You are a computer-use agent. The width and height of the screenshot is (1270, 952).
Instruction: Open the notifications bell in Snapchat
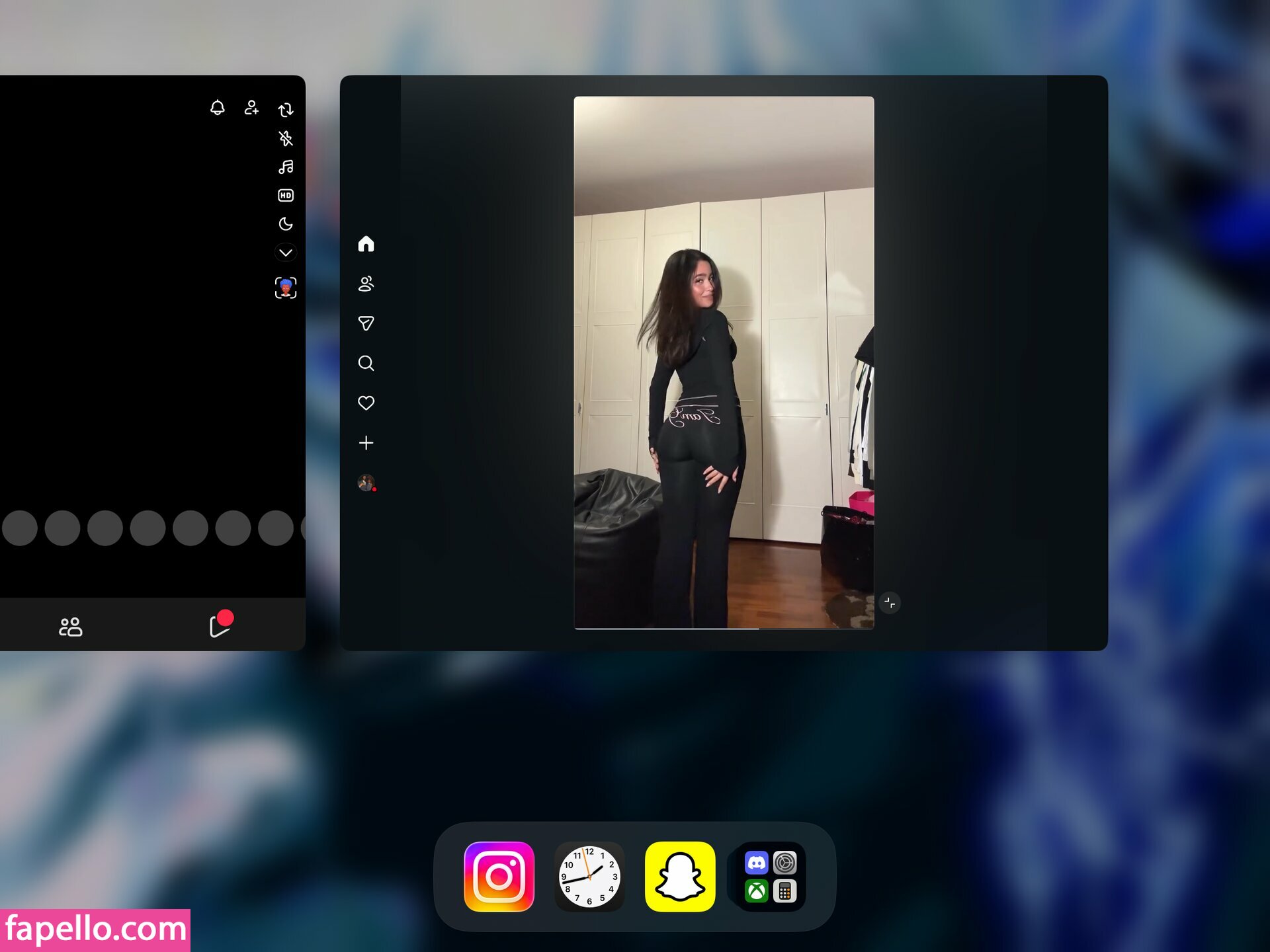[217, 107]
